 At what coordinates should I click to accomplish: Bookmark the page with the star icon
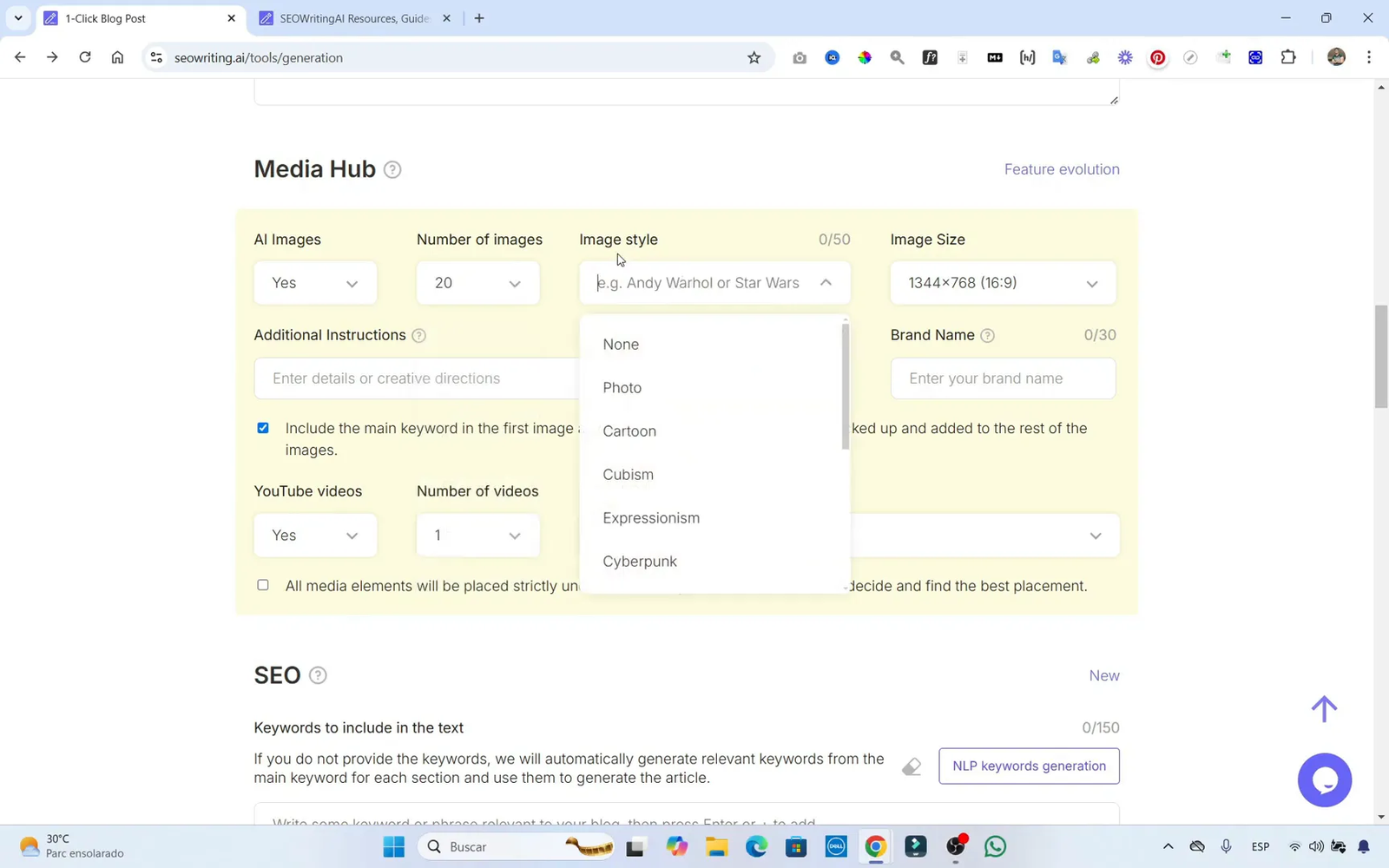[754, 57]
